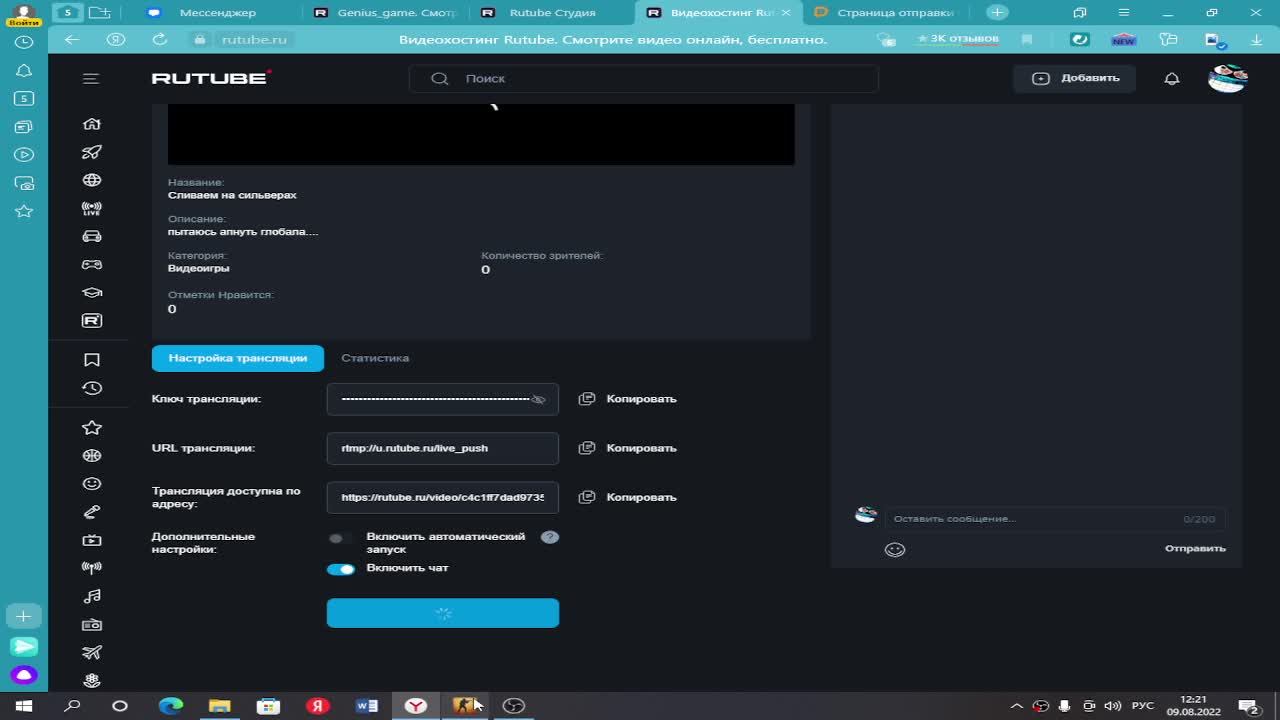Turn off the 'Включить чат' toggle
Image resolution: width=1280 pixels, height=720 pixels.
click(x=341, y=569)
